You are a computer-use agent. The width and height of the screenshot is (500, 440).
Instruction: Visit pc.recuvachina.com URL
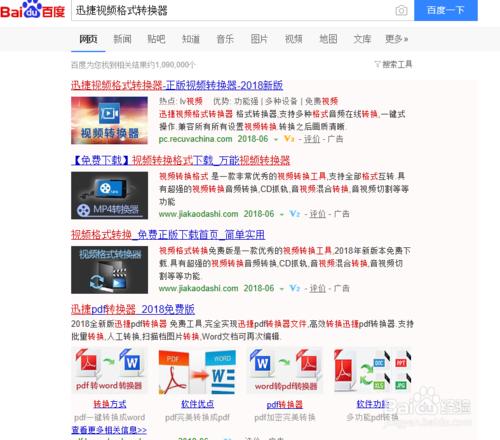point(195,139)
